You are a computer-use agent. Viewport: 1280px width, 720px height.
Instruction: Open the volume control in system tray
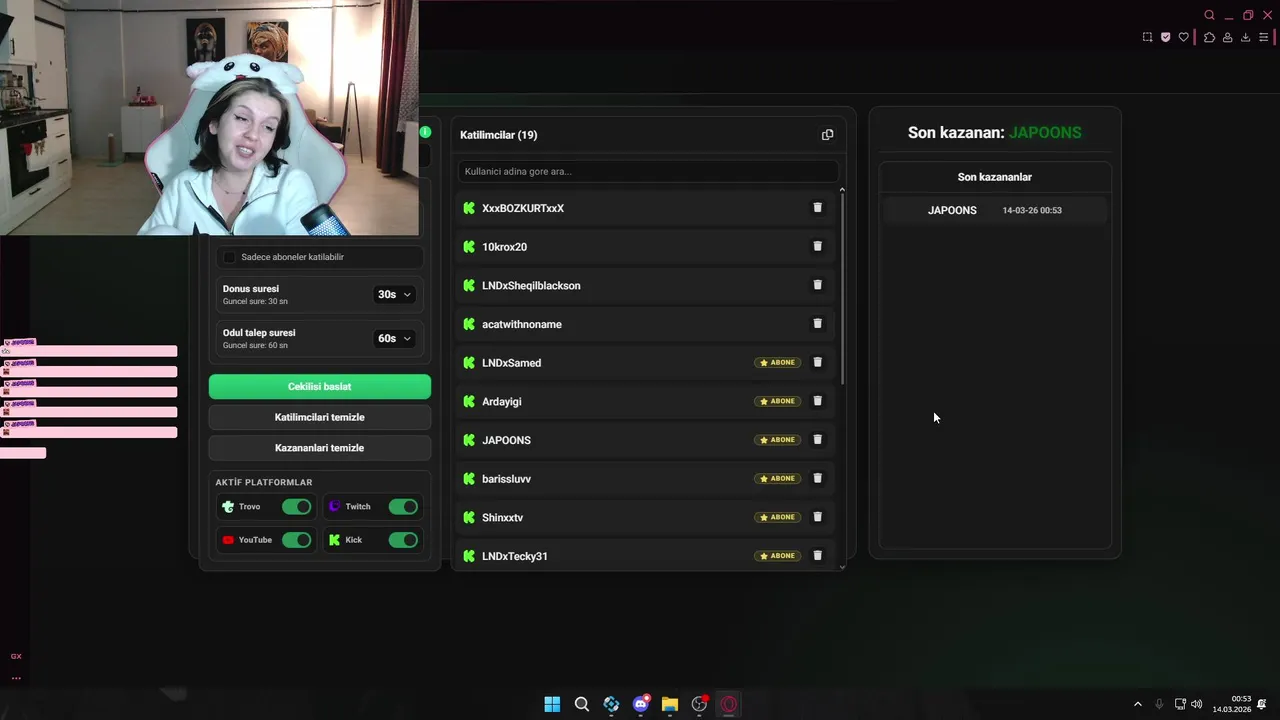point(1197,704)
